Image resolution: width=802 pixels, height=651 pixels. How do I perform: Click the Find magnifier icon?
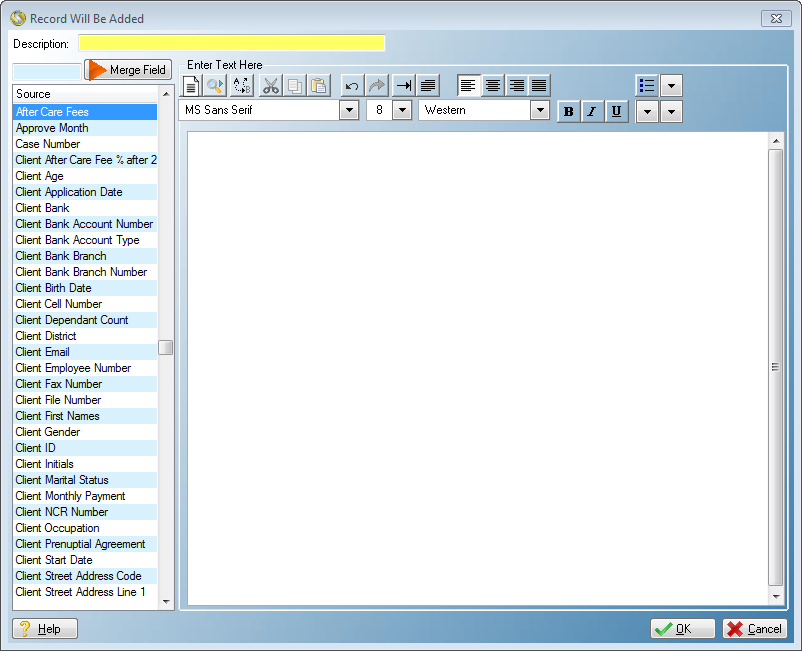[x=215, y=86]
